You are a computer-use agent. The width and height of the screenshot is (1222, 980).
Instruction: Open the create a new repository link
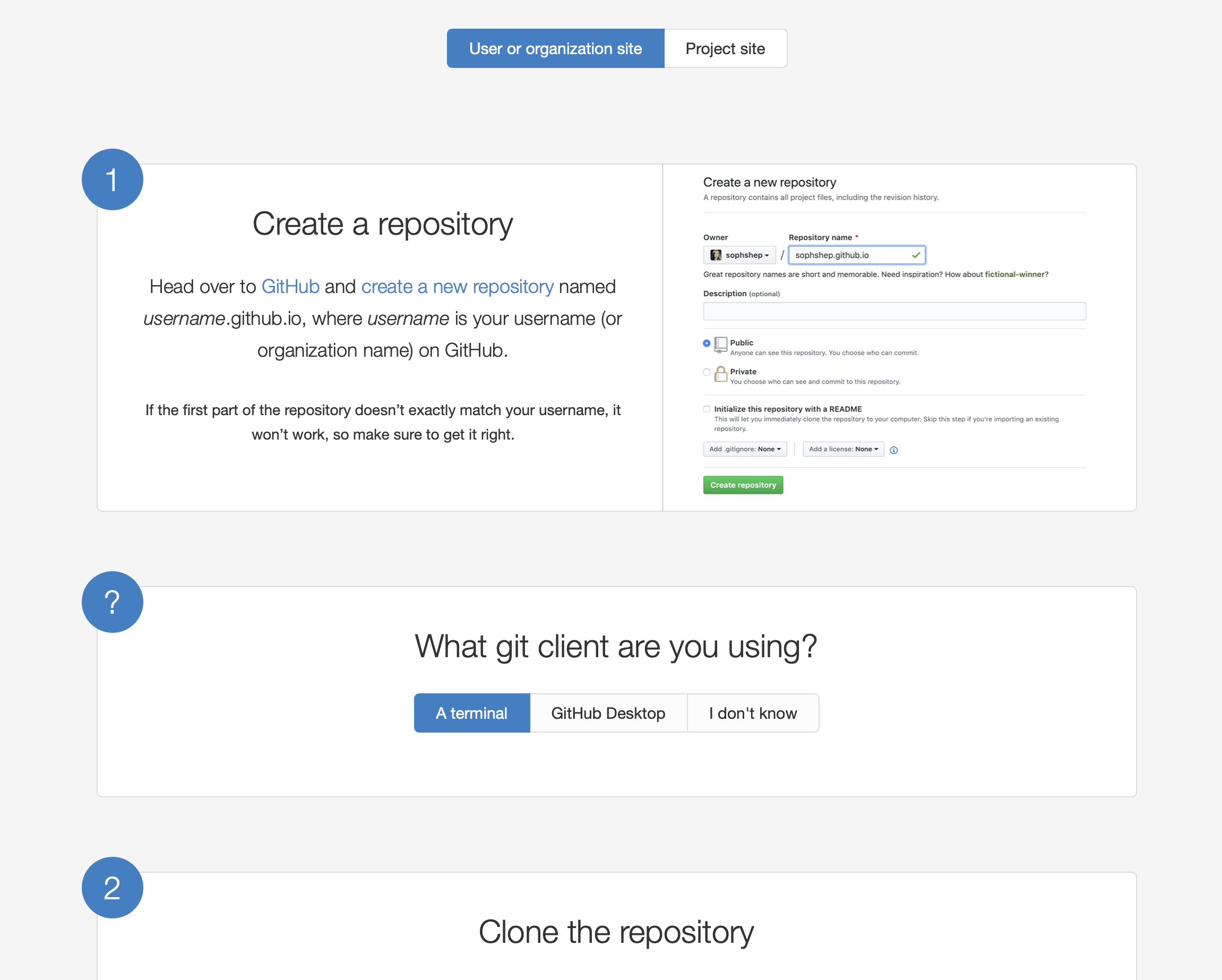coord(457,287)
